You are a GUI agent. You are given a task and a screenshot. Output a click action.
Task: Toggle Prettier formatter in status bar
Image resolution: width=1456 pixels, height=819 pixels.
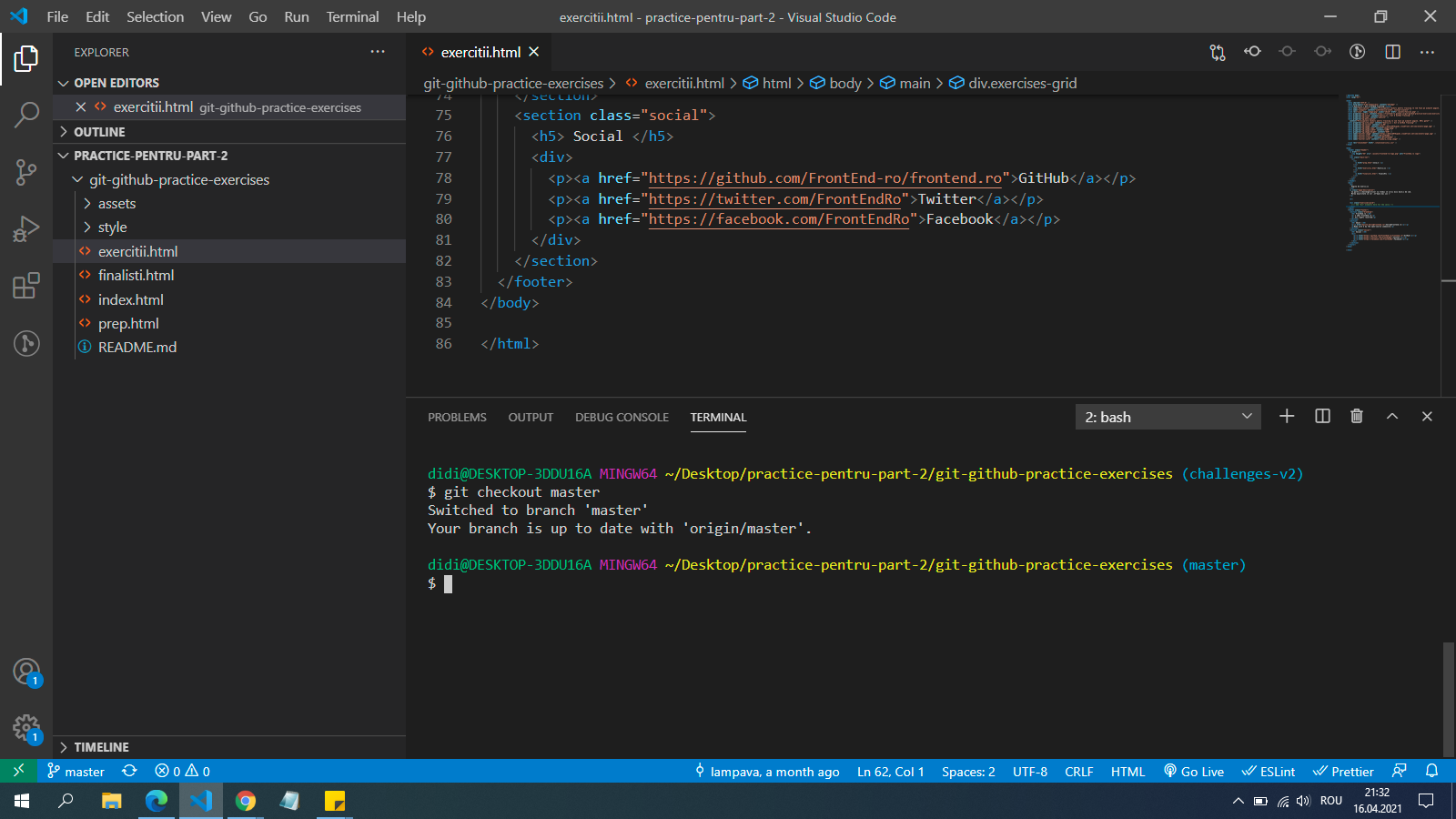tap(1343, 772)
